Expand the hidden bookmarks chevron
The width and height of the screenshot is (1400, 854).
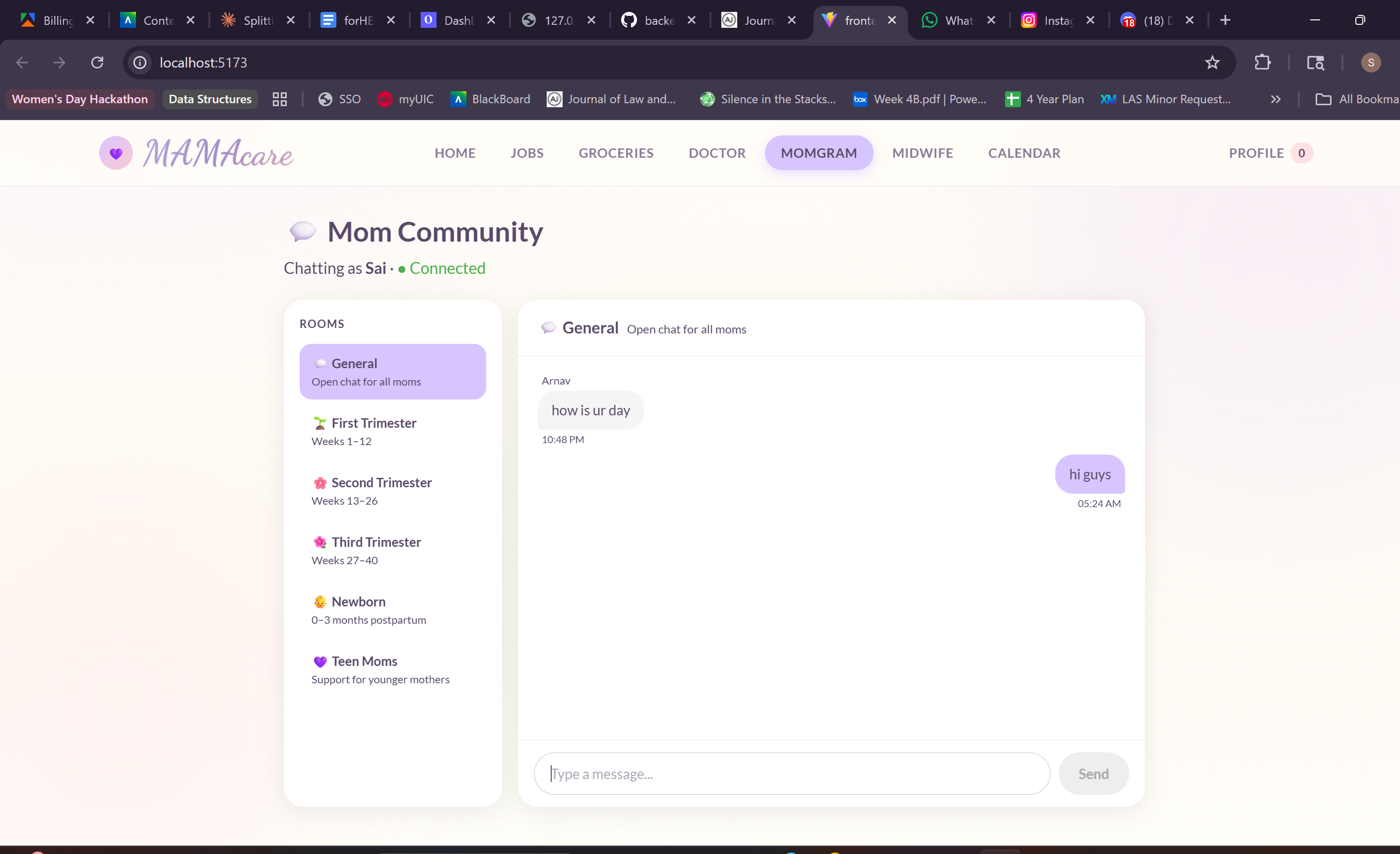pyautogui.click(x=1275, y=99)
